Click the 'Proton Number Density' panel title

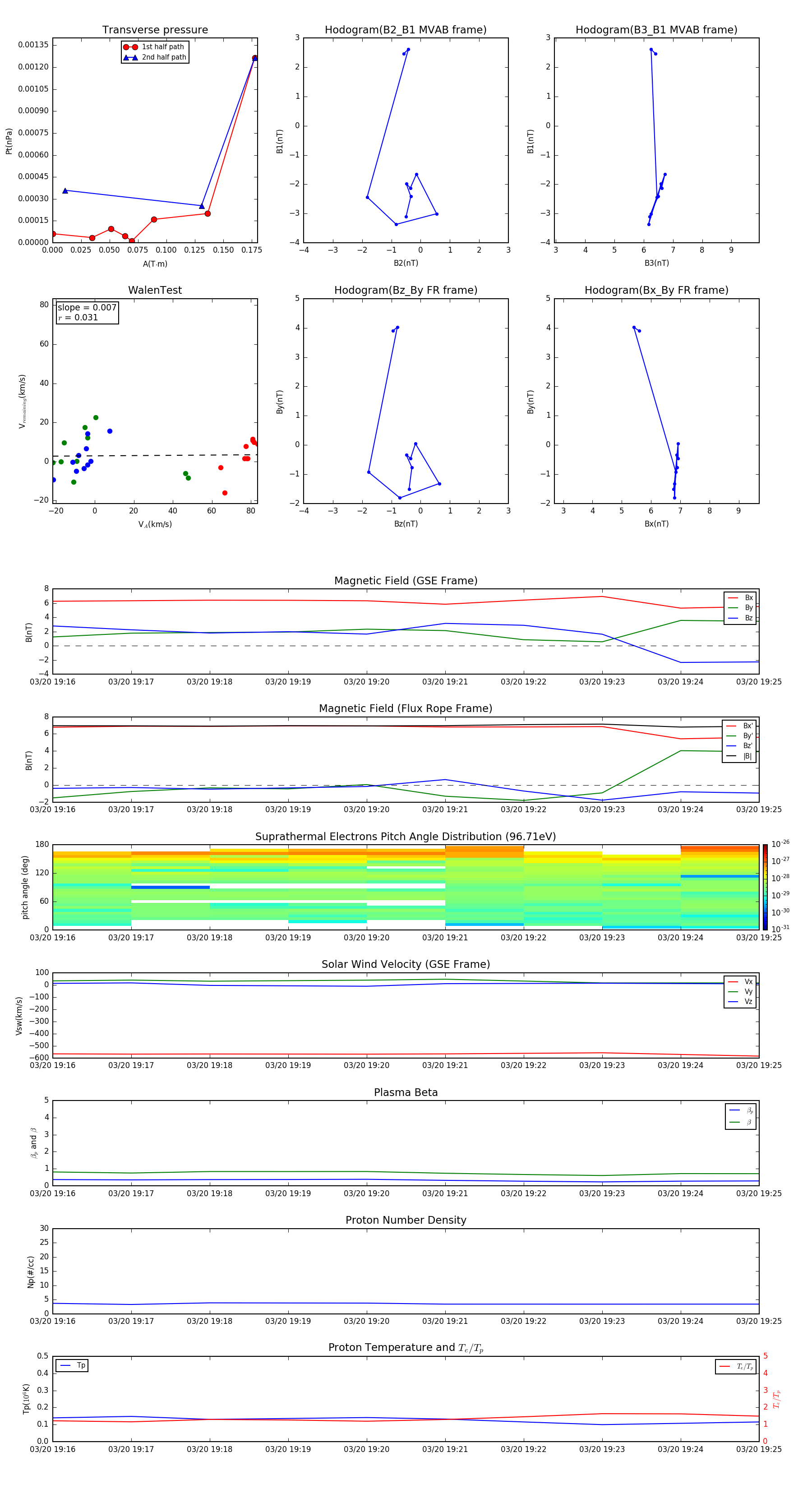click(x=406, y=1220)
